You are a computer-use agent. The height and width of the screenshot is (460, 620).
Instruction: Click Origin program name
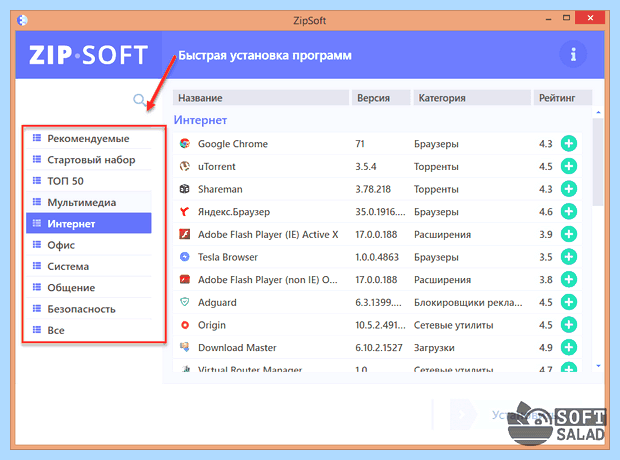212,325
